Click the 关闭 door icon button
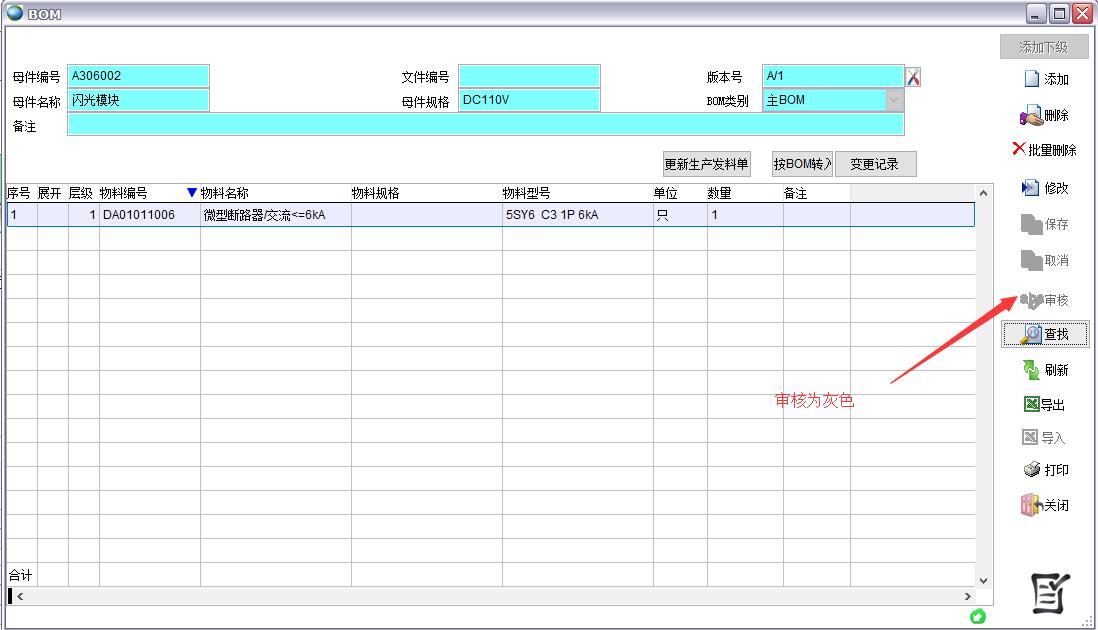The height and width of the screenshot is (630, 1098). tap(1045, 505)
